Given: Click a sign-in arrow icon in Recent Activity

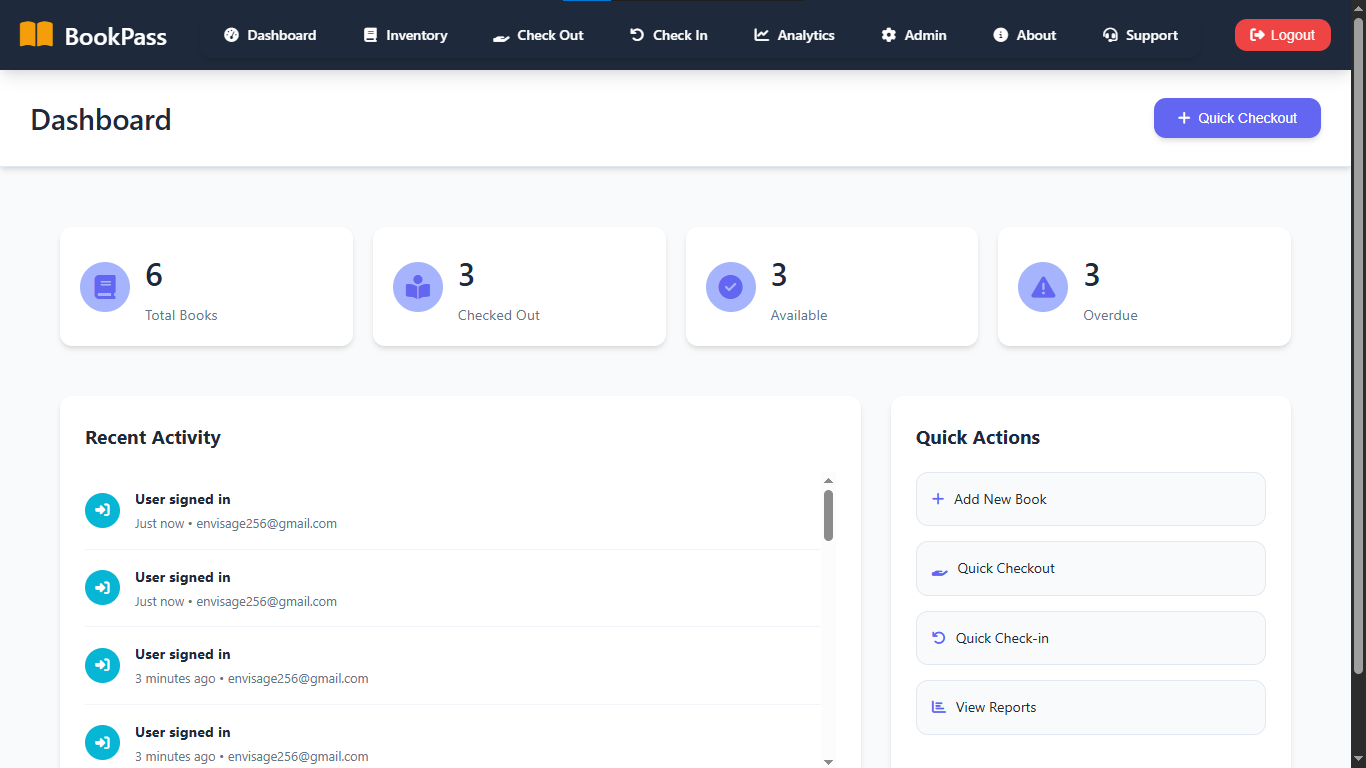Looking at the screenshot, I should point(102,510).
